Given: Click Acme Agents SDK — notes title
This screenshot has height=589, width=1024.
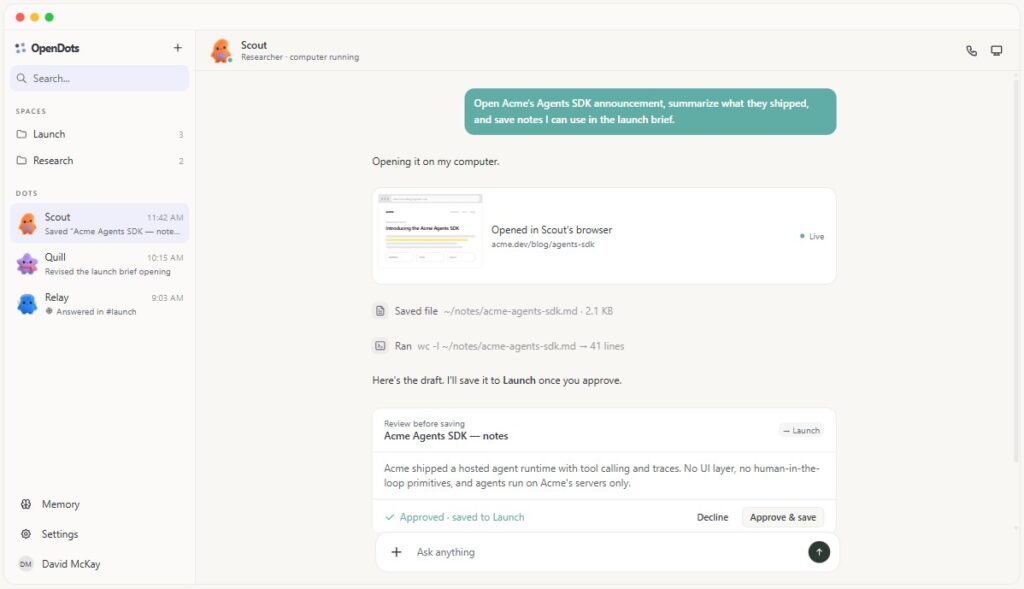Looking at the screenshot, I should point(446,436).
